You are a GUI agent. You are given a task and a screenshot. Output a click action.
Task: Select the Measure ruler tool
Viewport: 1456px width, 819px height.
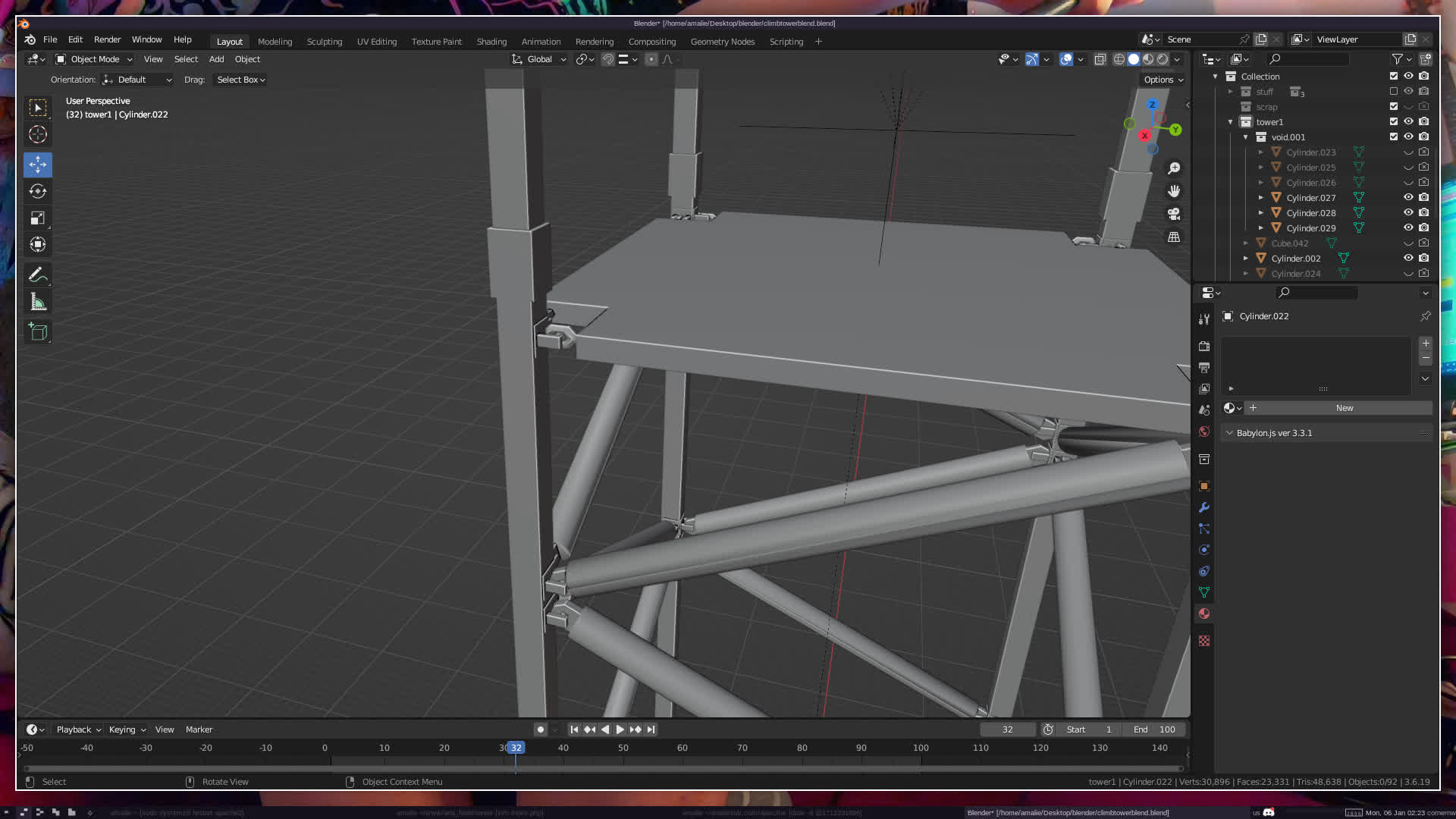click(x=38, y=303)
